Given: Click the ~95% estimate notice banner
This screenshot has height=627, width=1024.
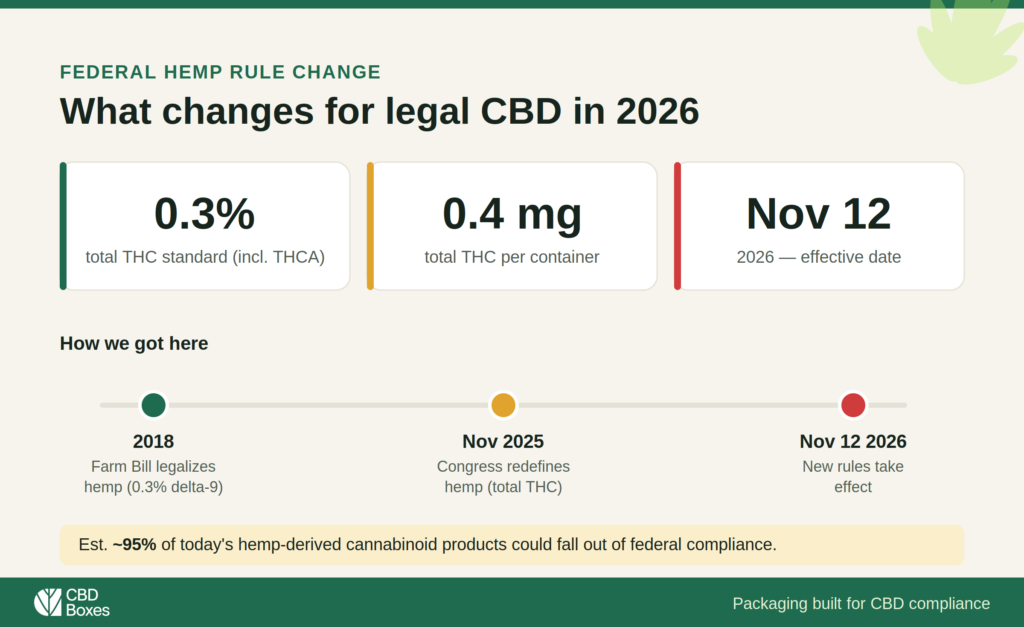Looking at the screenshot, I should (x=512, y=545).
